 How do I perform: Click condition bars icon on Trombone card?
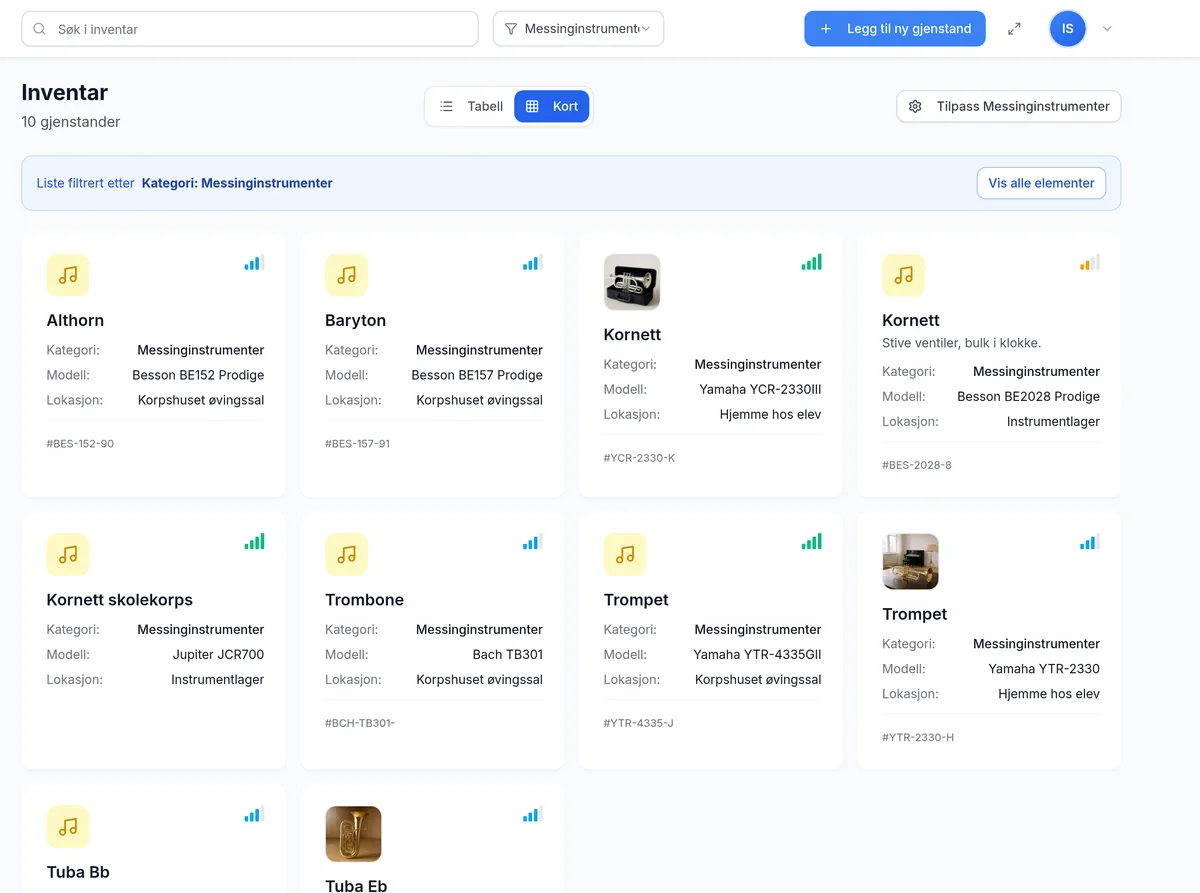[x=532, y=542]
